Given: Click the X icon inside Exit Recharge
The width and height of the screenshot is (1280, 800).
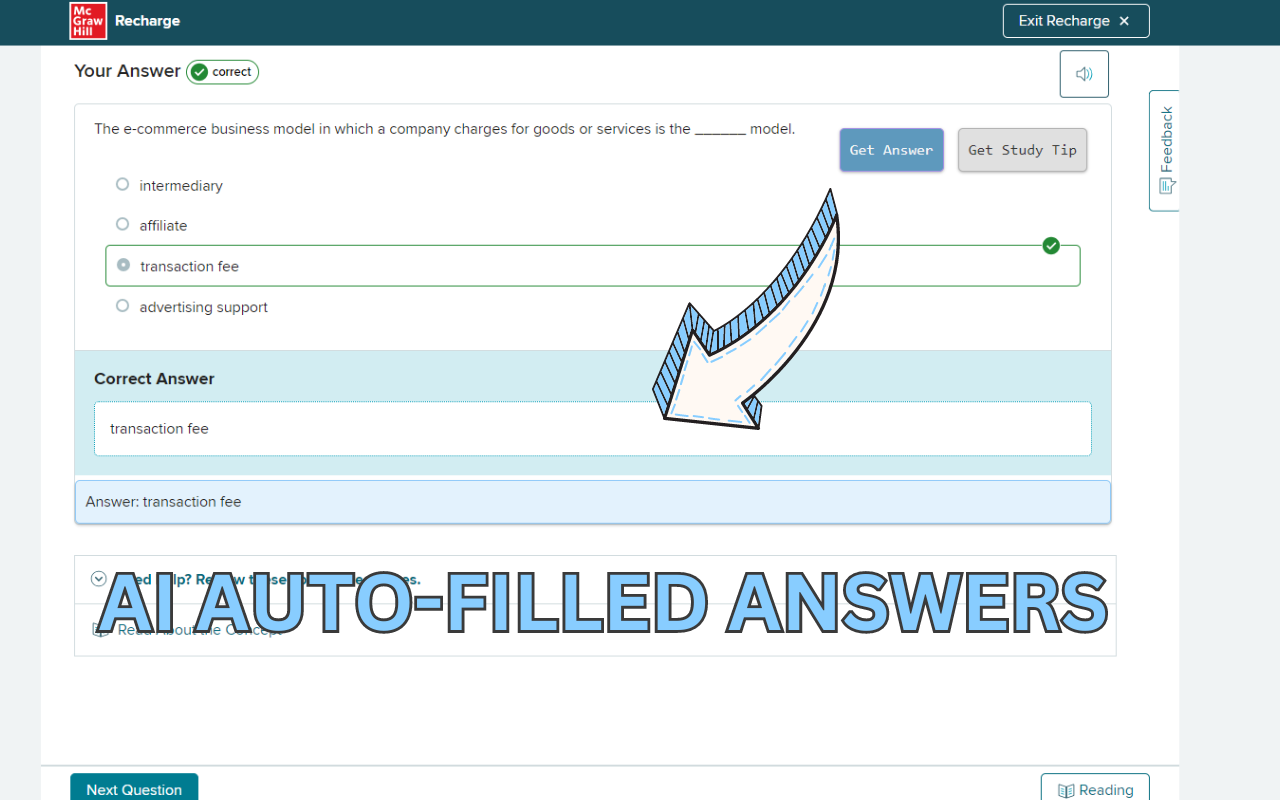Looking at the screenshot, I should tap(1125, 20).
